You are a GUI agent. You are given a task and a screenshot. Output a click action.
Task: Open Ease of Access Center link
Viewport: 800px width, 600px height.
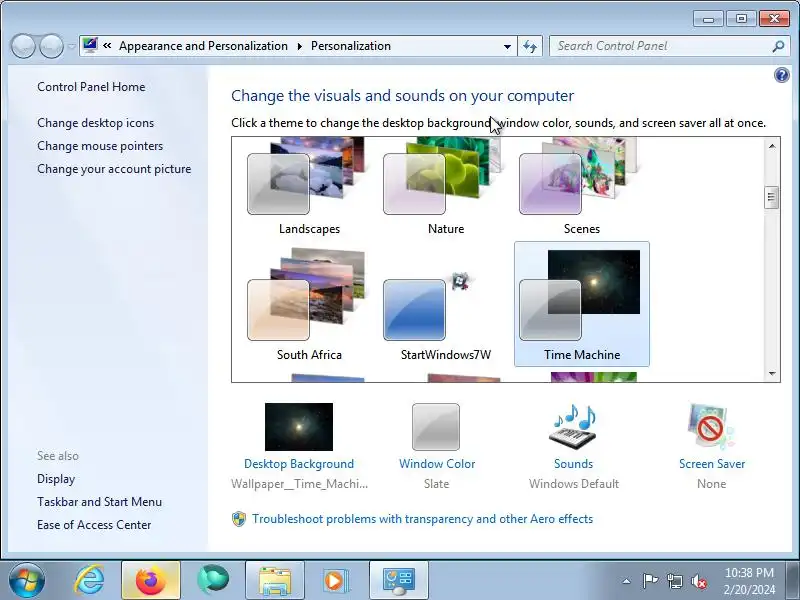click(x=94, y=525)
